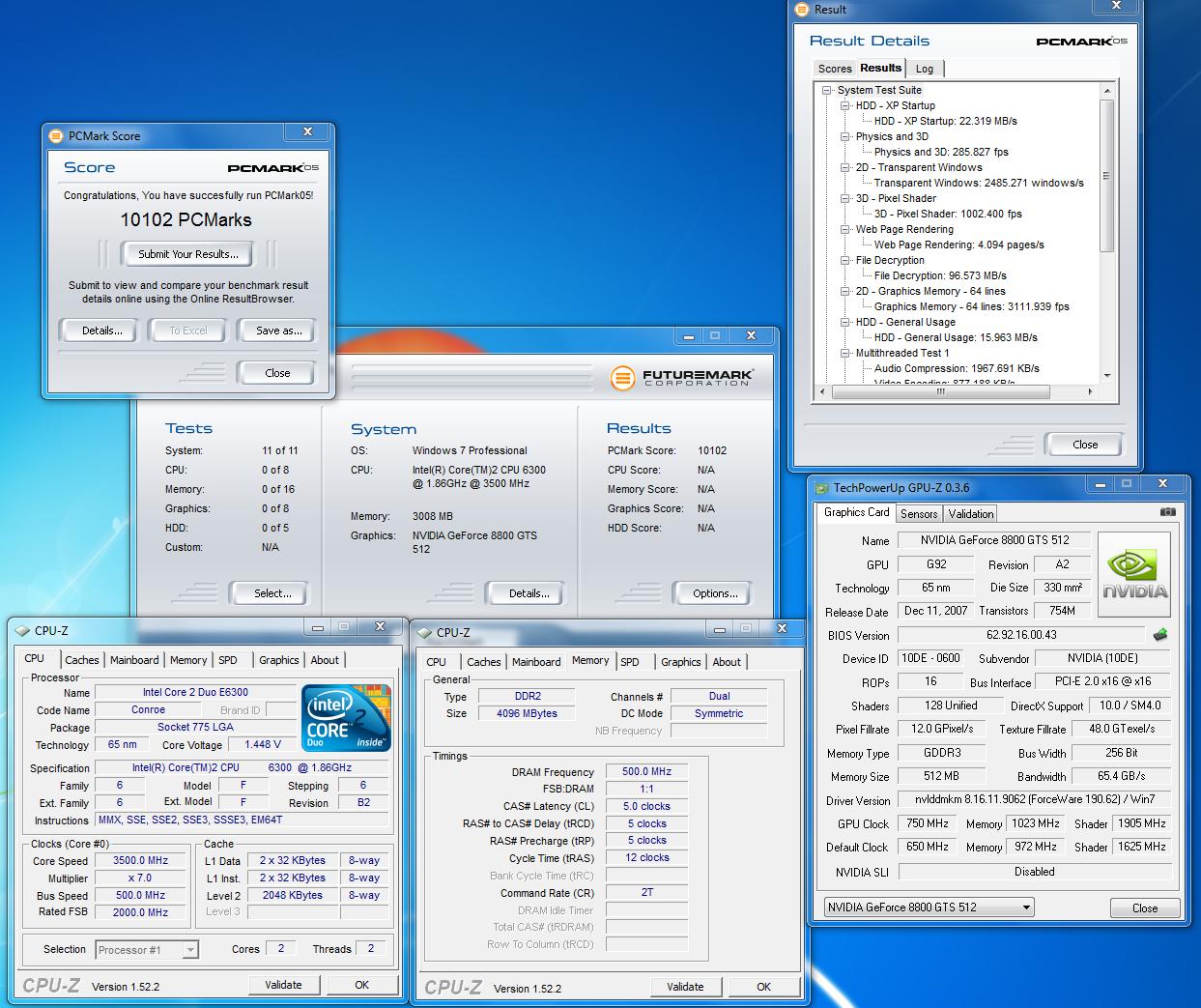This screenshot has height=1008, width=1201.
Task: Click the Memory Size 4096 MBytes value
Action: point(528,713)
